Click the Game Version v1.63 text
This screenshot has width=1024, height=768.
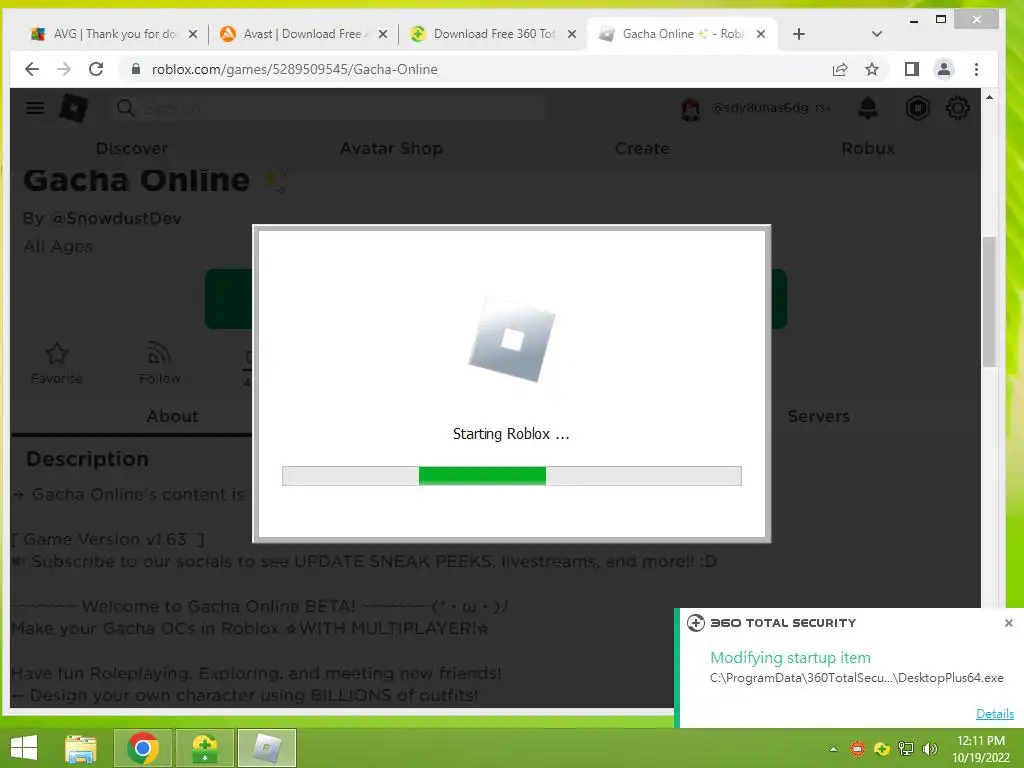(108, 539)
